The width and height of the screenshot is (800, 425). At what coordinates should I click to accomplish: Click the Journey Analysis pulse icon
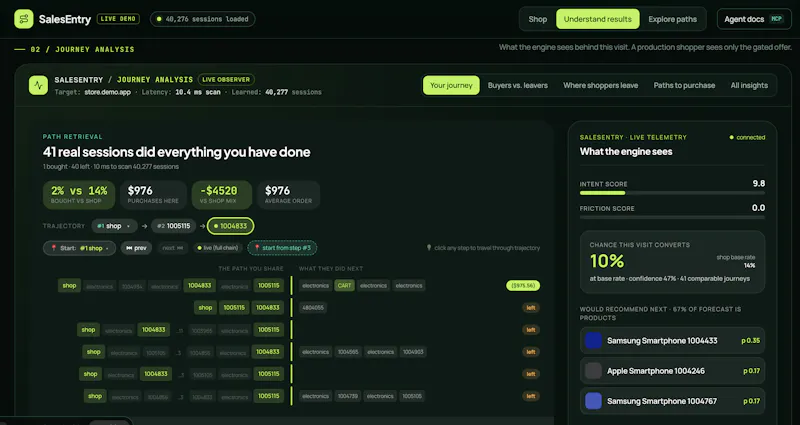pos(38,86)
